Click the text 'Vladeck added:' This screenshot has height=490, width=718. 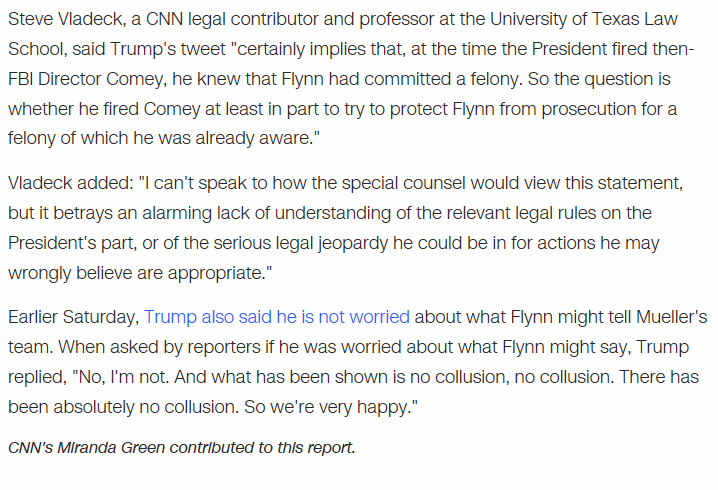click(x=71, y=183)
